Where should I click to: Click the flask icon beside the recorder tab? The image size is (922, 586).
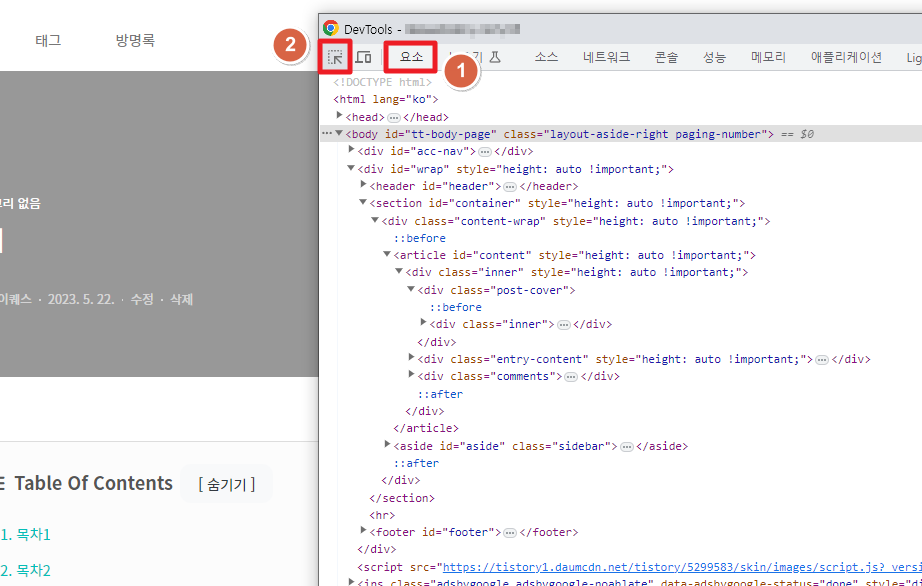tap(496, 57)
